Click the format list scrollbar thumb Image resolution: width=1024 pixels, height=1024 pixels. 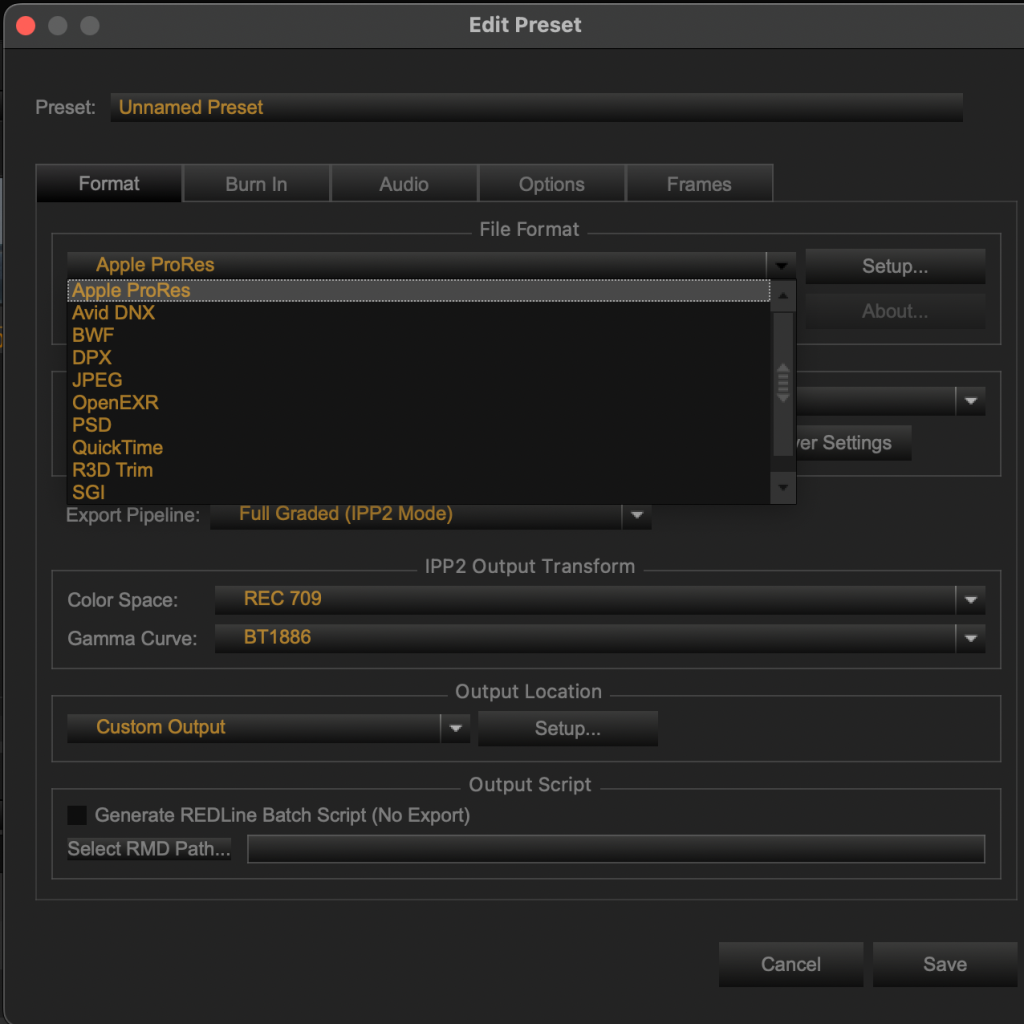click(x=783, y=383)
